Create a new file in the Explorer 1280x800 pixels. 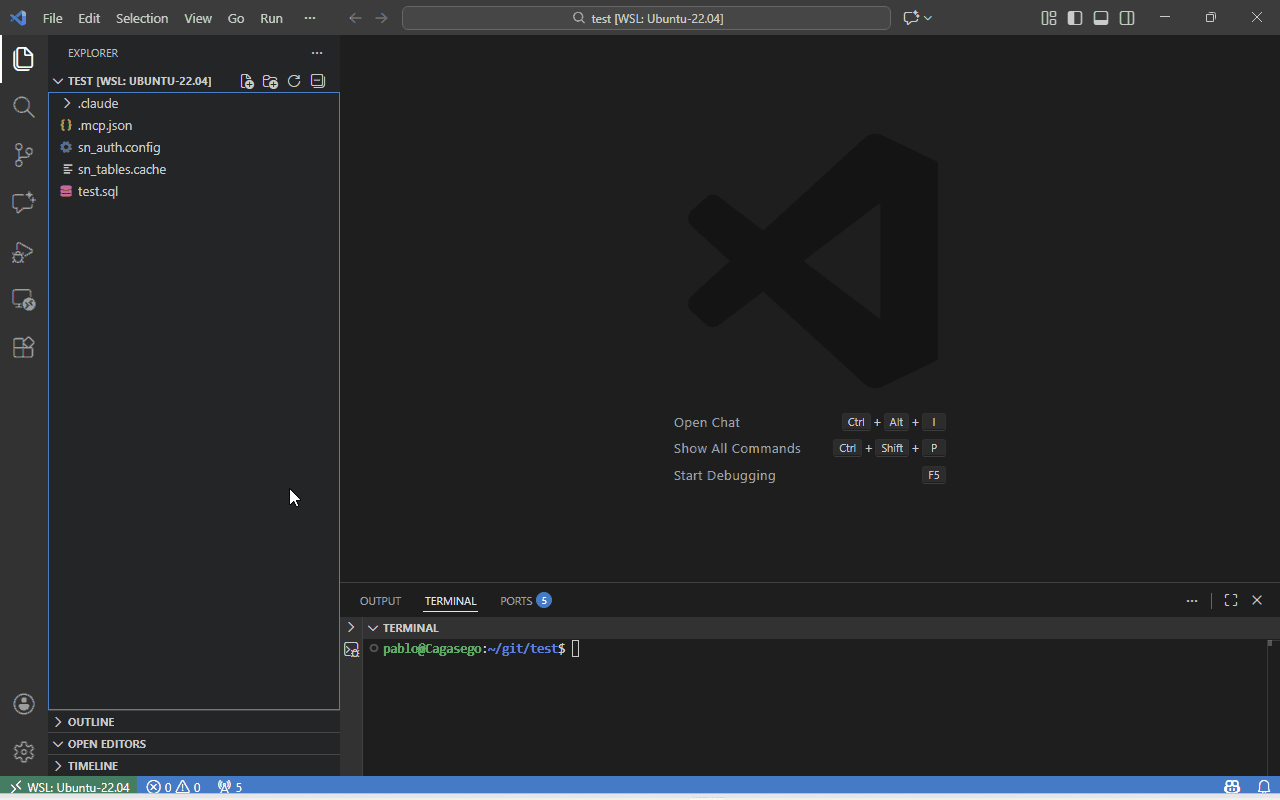point(246,81)
